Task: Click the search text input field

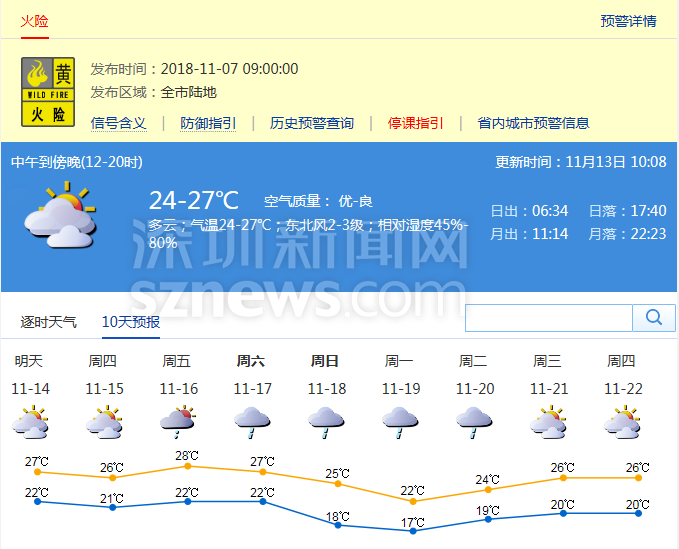Action: point(548,318)
